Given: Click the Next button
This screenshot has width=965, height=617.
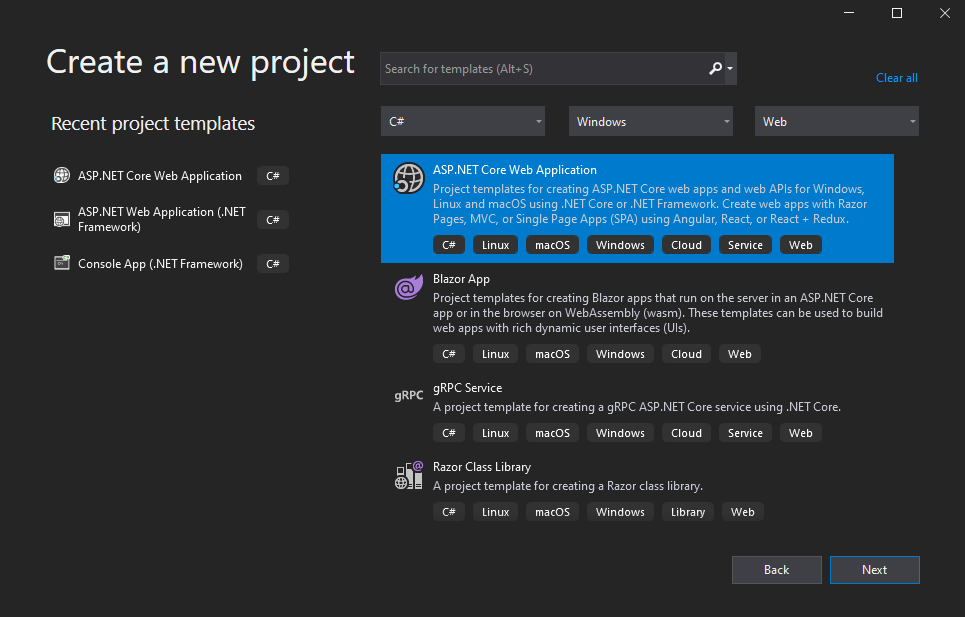Looking at the screenshot, I should coord(875,570).
